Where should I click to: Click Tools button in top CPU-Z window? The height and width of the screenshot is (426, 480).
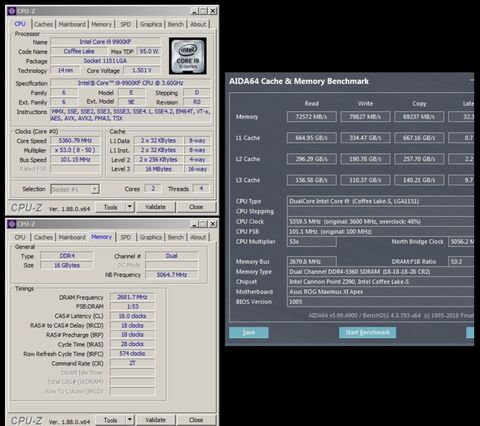(x=110, y=207)
